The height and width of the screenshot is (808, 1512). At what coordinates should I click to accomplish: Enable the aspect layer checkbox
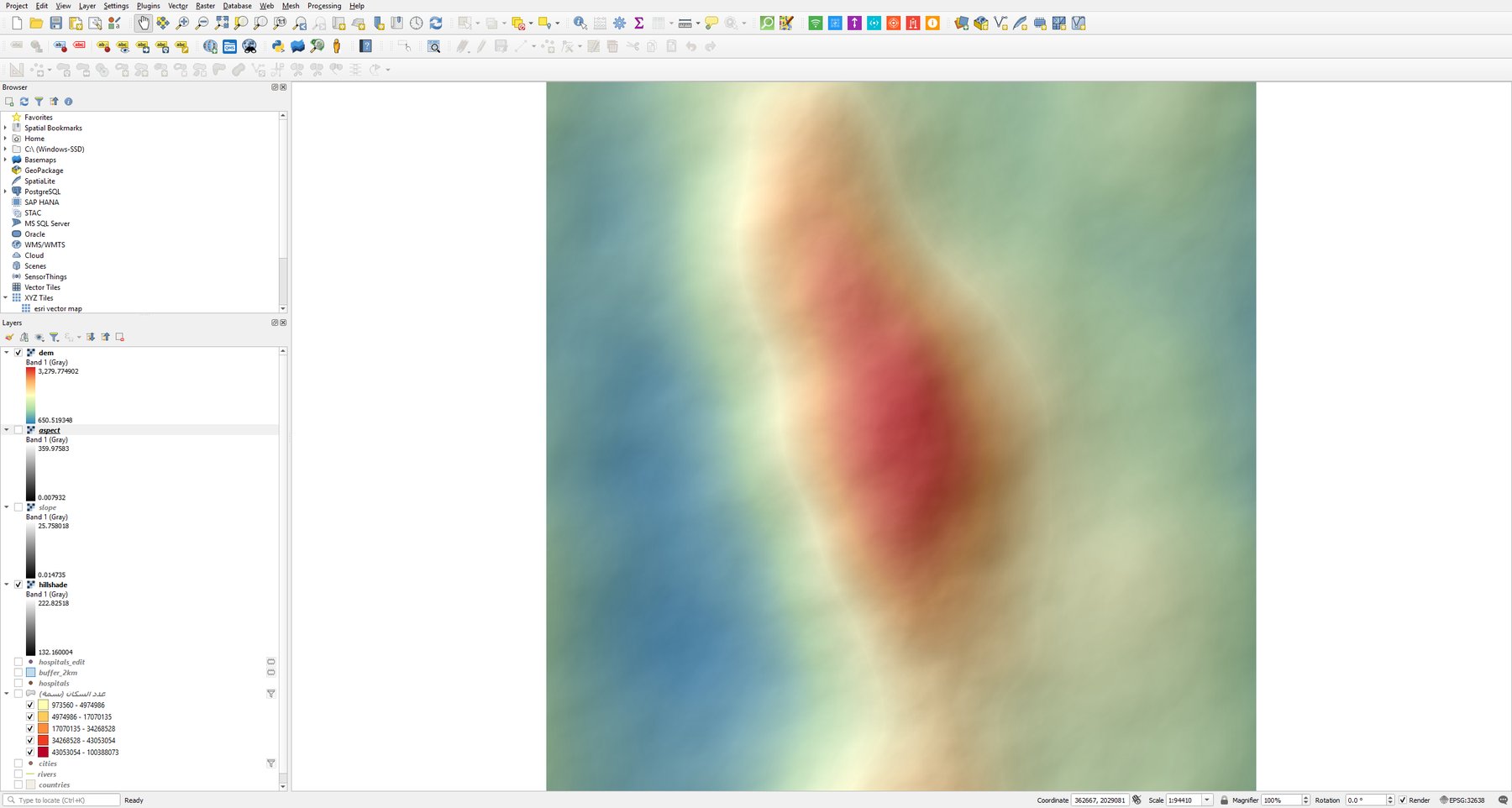click(x=18, y=430)
